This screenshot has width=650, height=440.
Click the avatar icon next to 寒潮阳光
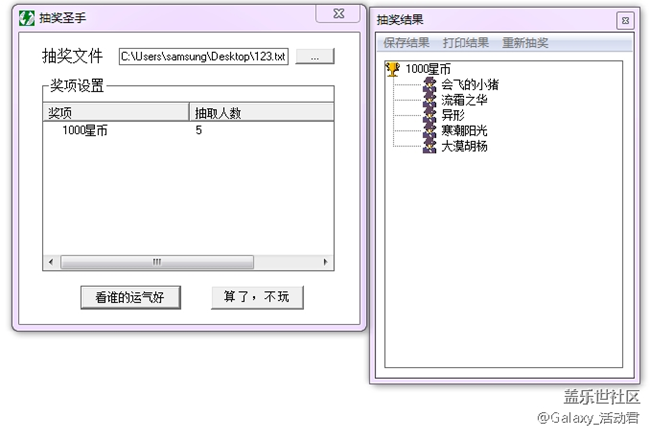point(430,130)
